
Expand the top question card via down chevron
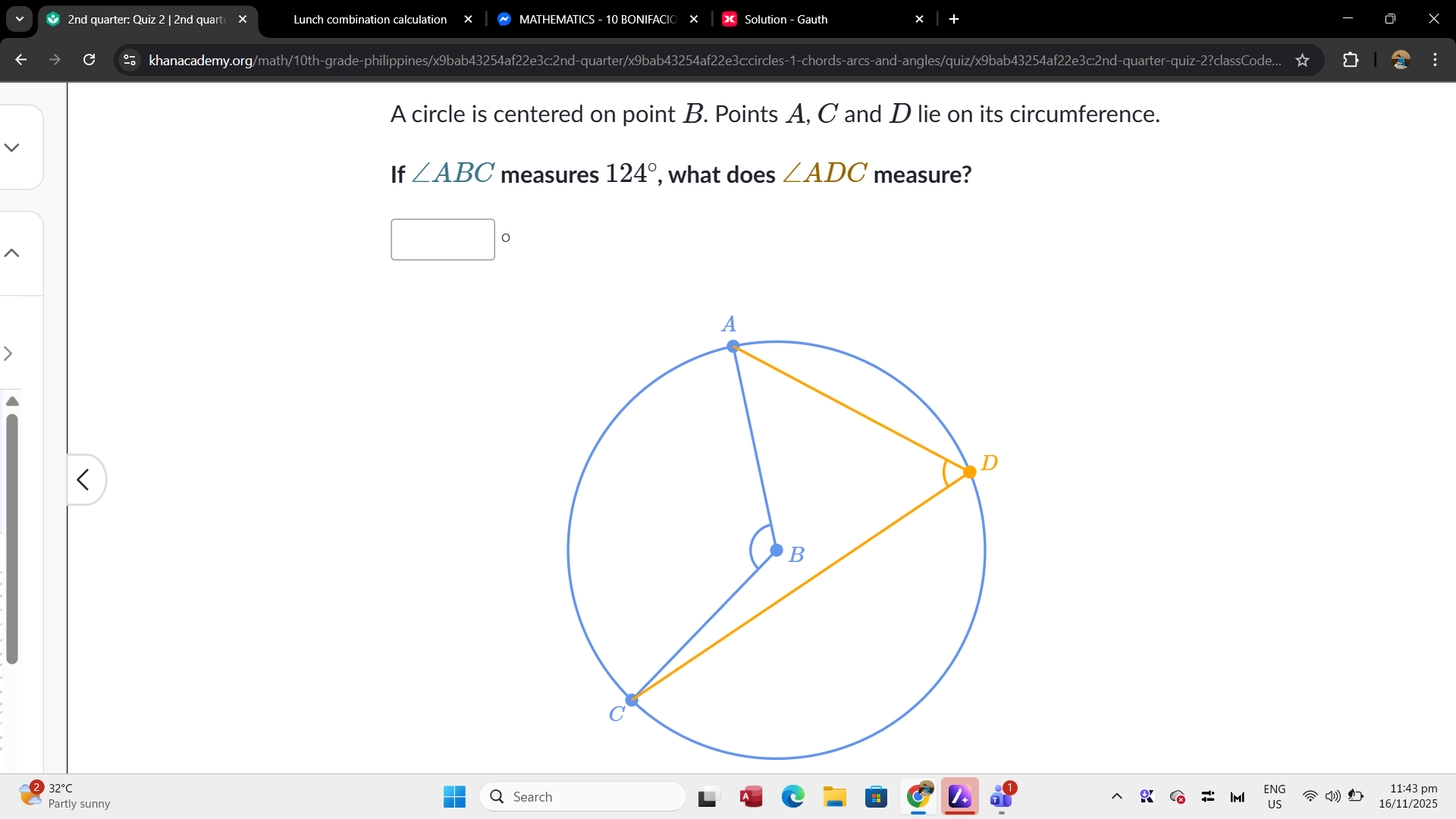pos(11,147)
